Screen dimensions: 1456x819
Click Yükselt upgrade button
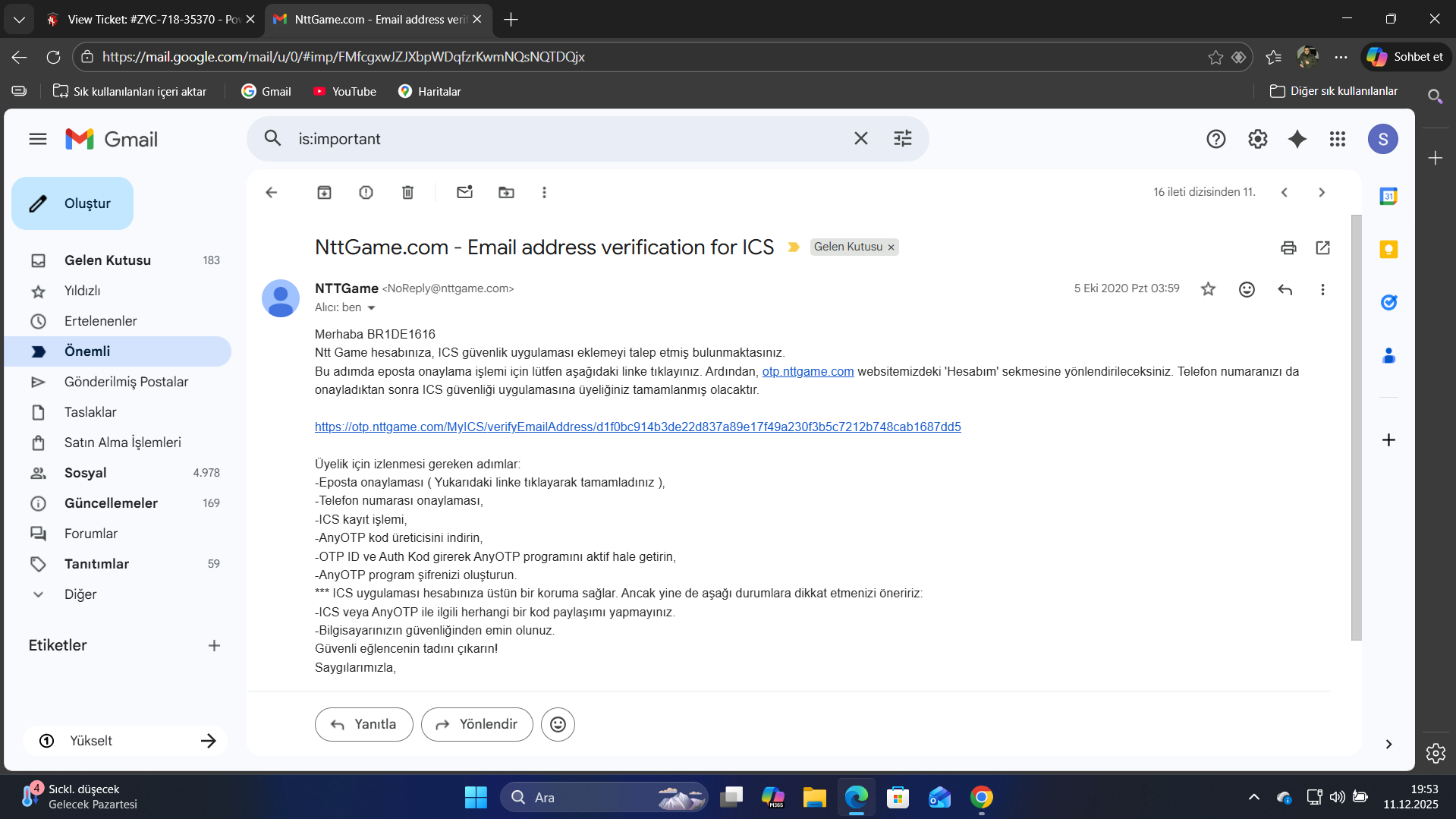[x=125, y=741]
